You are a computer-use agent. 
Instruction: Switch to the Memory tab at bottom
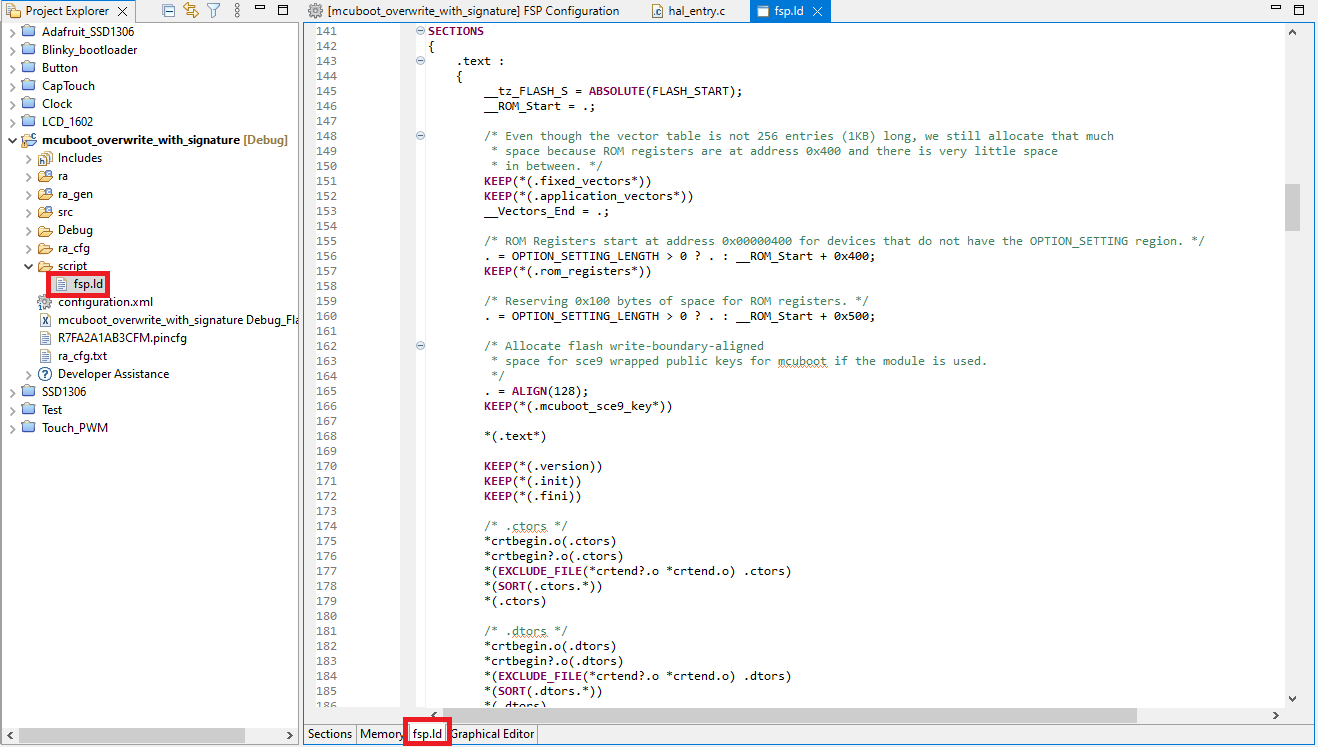click(x=380, y=733)
